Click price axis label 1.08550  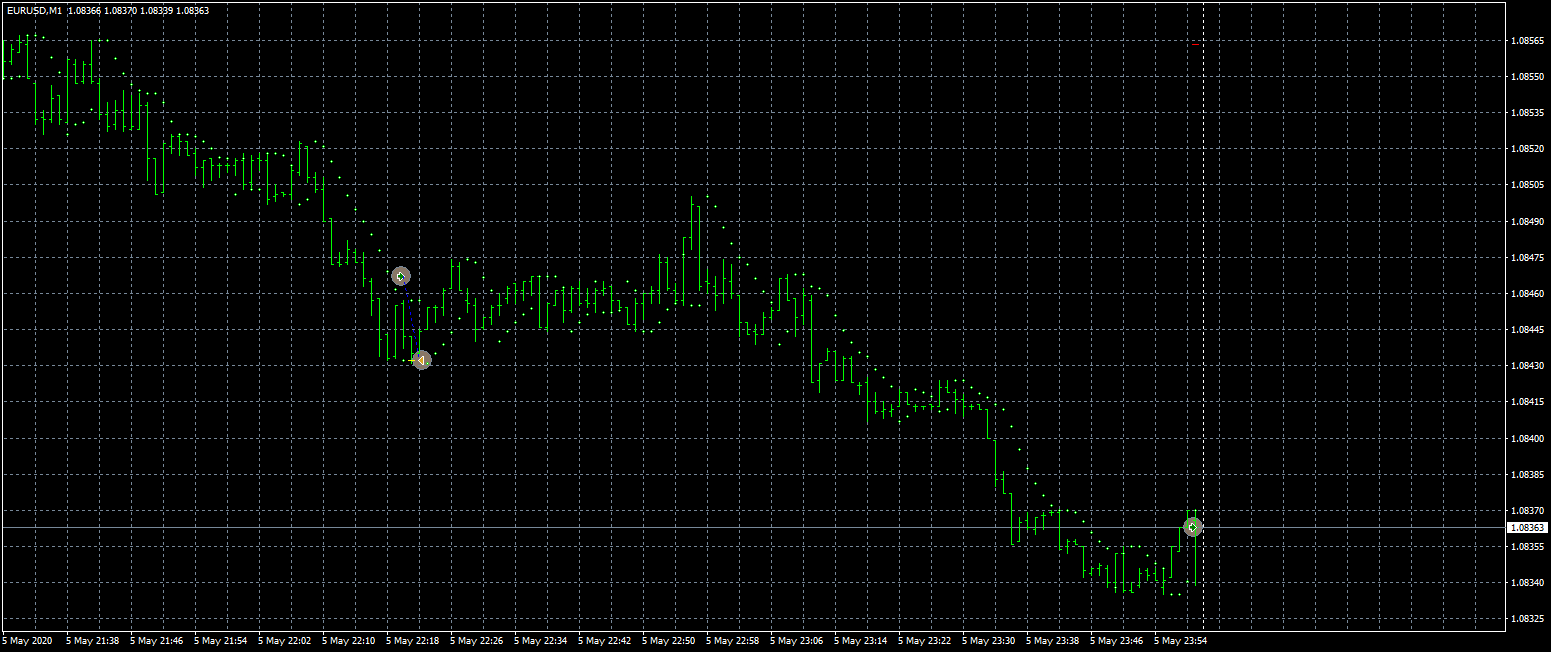[1527, 77]
